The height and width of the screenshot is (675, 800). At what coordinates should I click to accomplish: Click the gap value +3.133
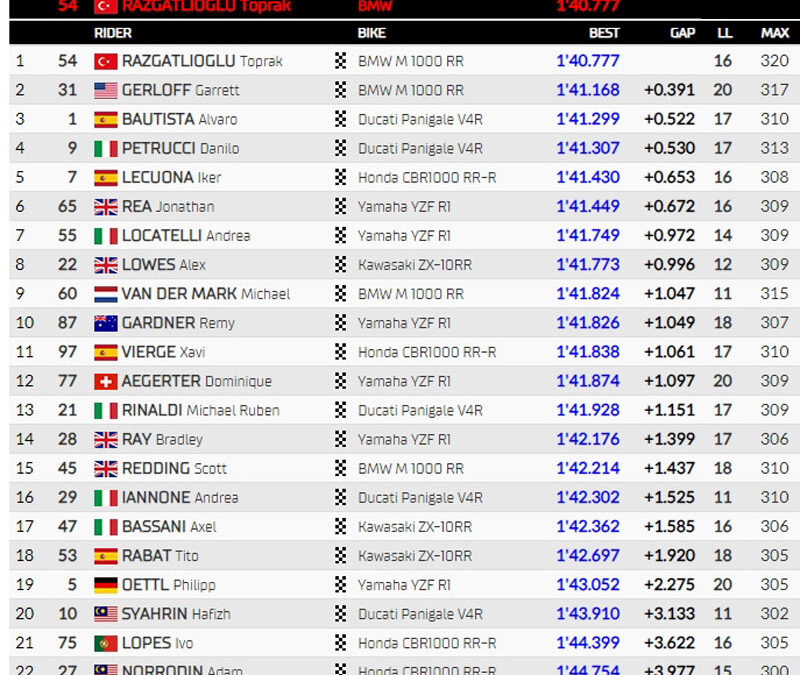click(x=669, y=614)
